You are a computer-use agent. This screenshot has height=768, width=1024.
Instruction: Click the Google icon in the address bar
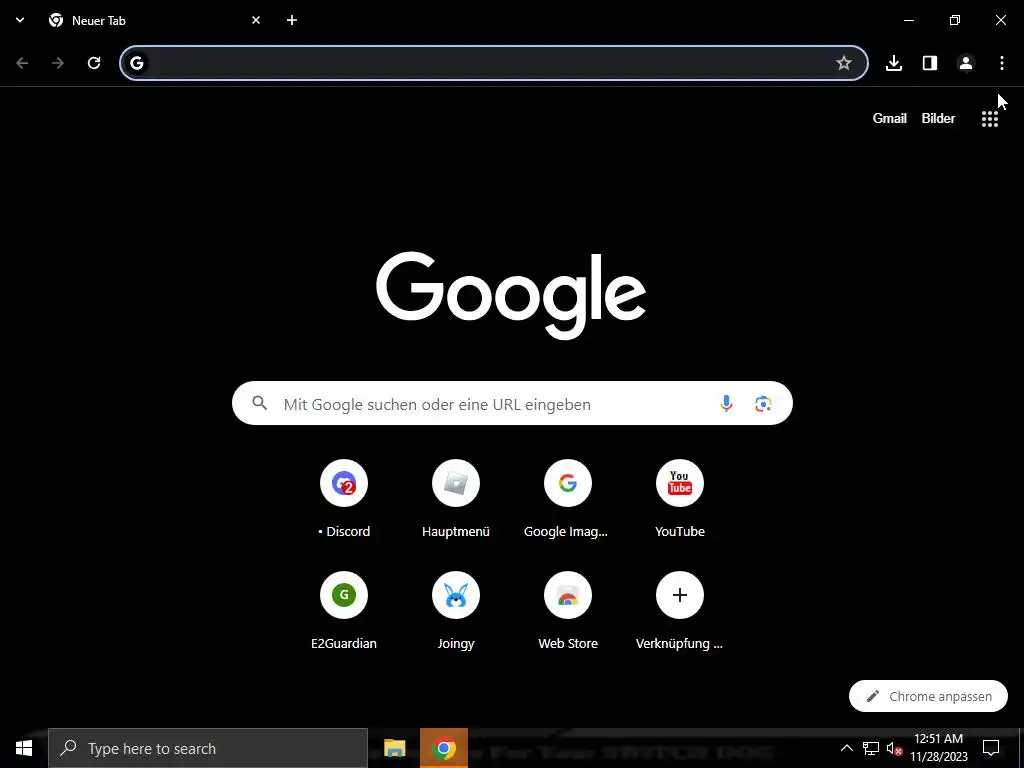(x=136, y=63)
